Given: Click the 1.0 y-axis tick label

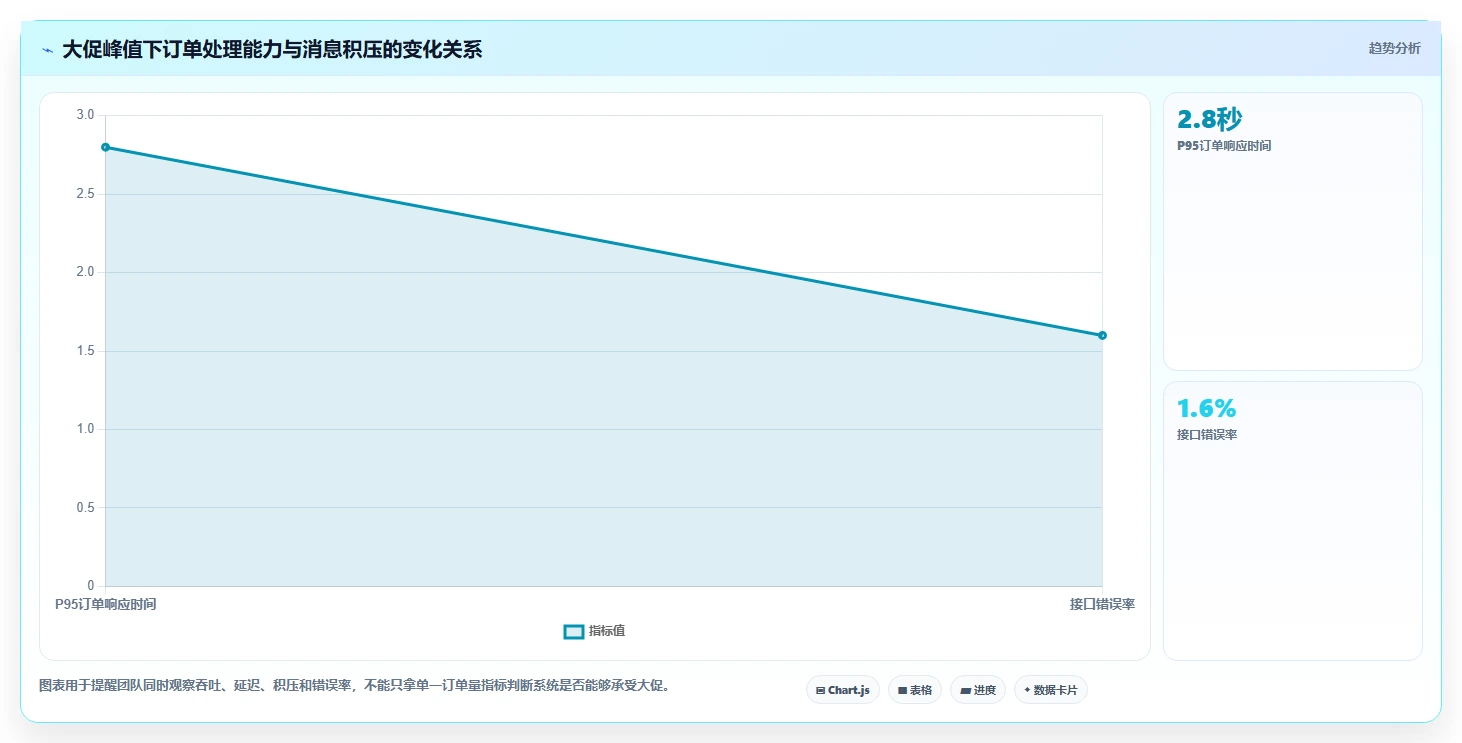Looking at the screenshot, I should [x=85, y=429].
